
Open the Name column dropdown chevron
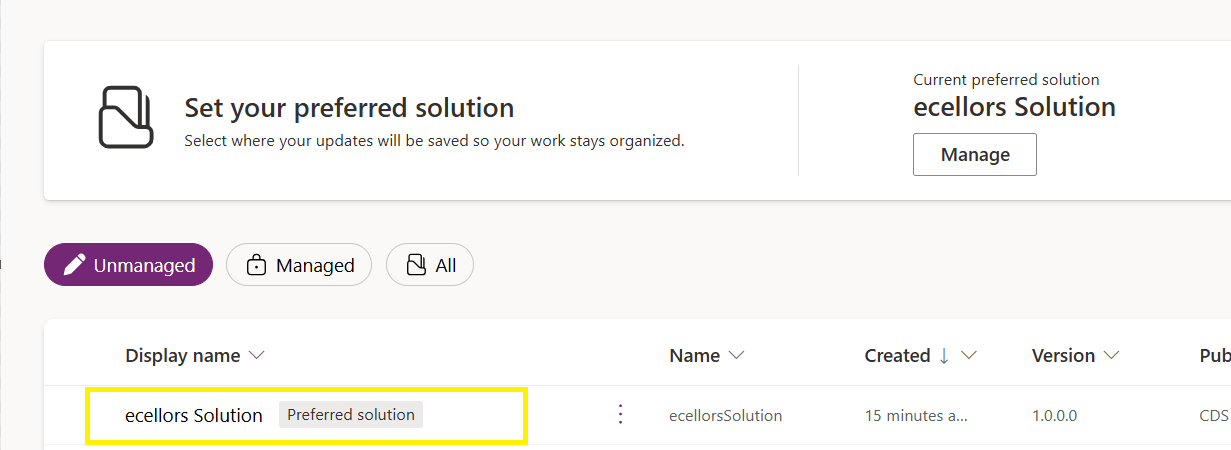click(737, 356)
